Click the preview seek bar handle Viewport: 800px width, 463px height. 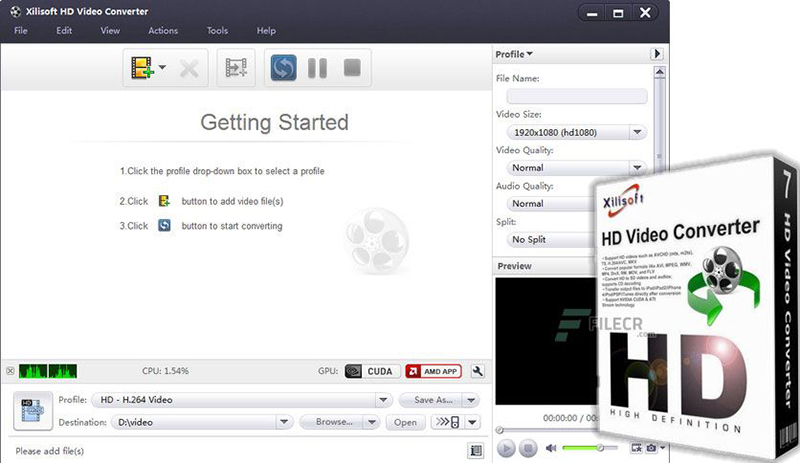(500, 430)
